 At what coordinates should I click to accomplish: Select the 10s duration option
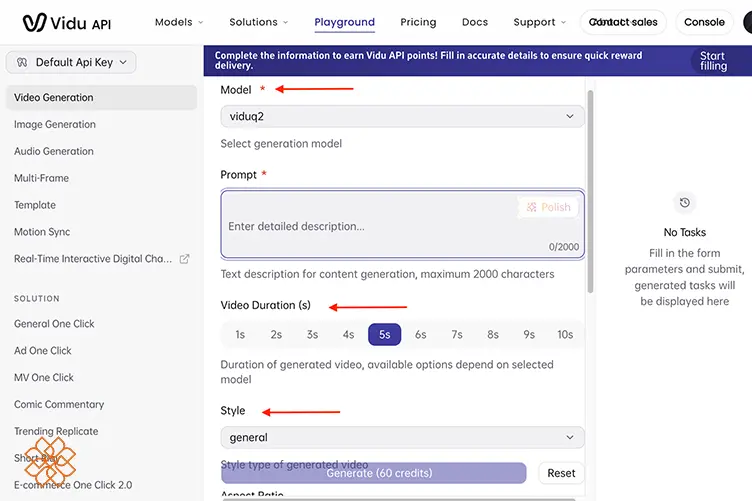pos(565,335)
